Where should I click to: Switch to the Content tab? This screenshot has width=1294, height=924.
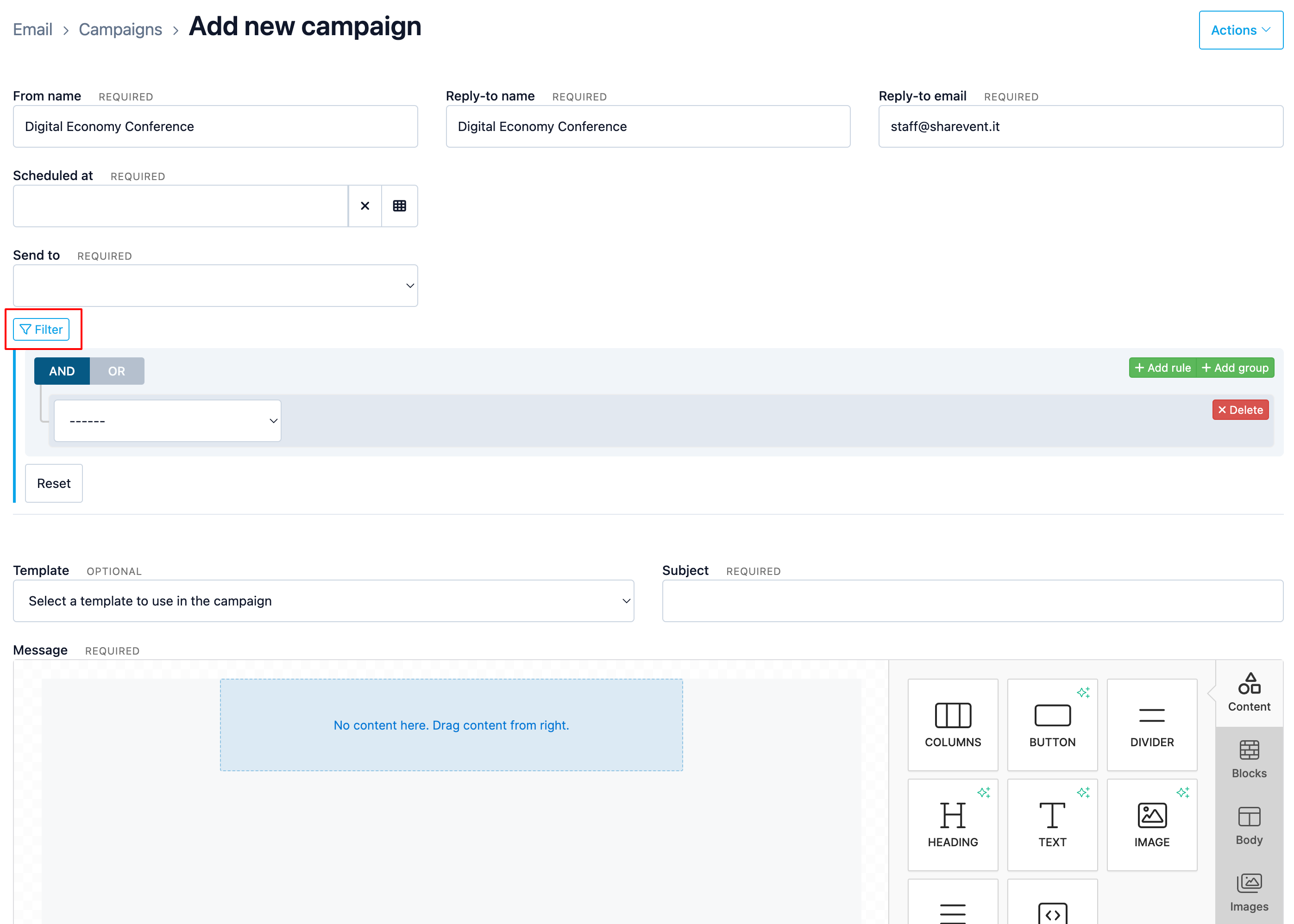coord(1249,693)
